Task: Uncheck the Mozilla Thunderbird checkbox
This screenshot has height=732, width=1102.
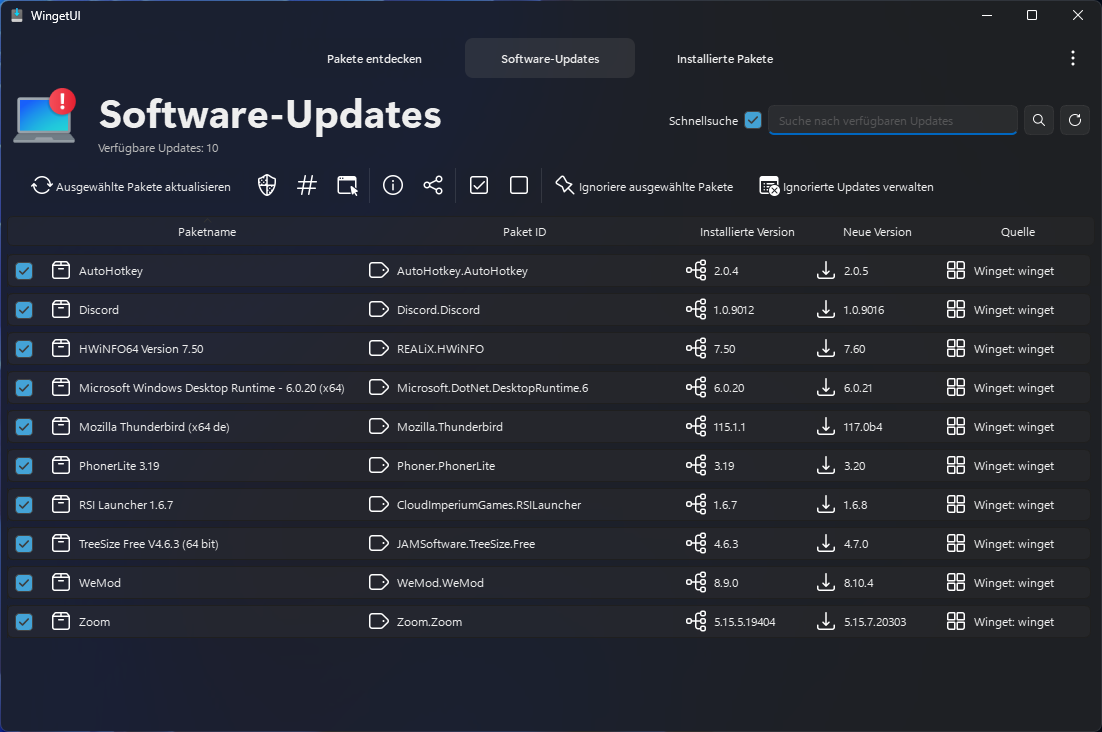Action: pos(24,426)
